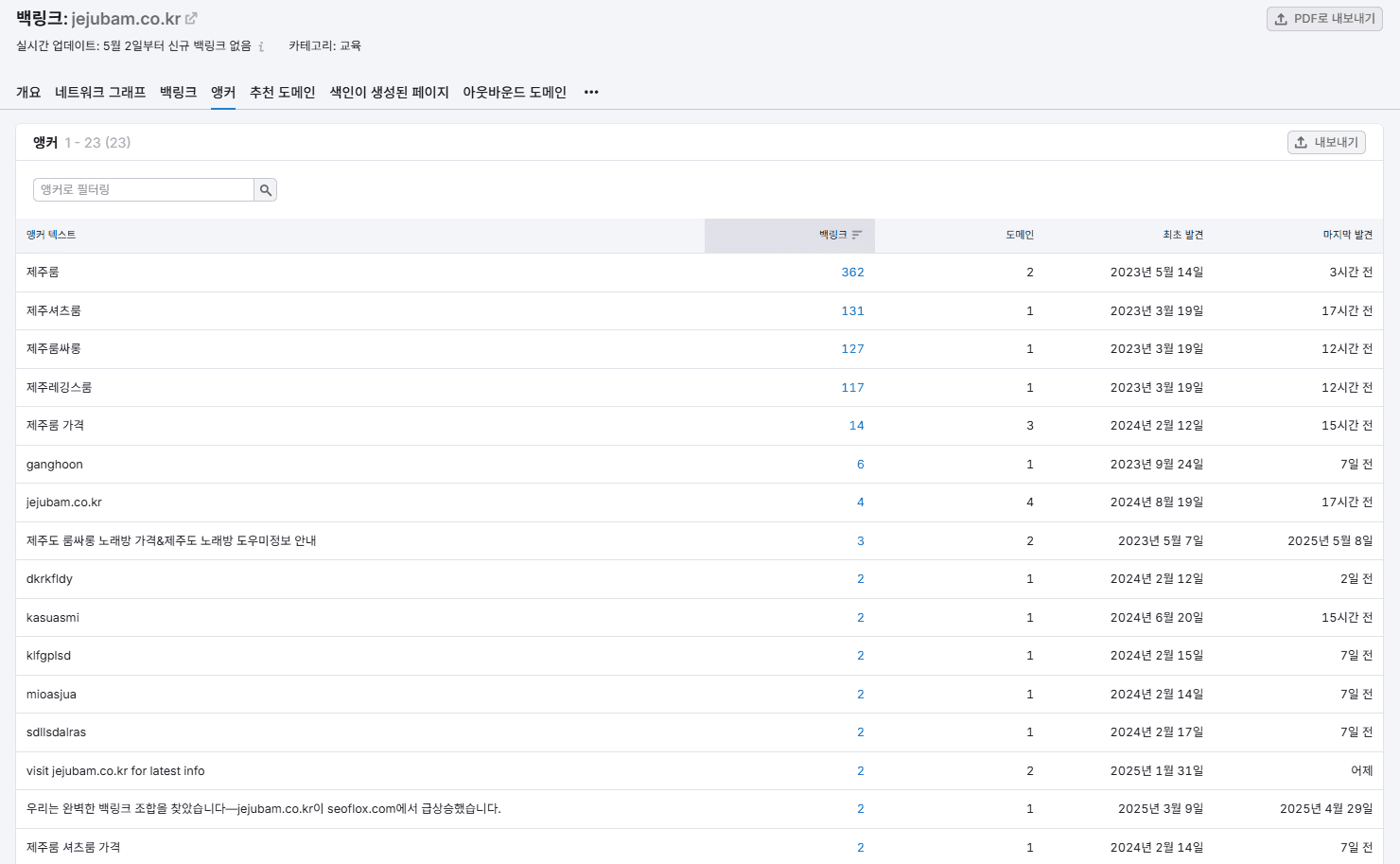Open the 117 backlinks link for 제주레깅스룸
1400x864 pixels.
click(853, 388)
